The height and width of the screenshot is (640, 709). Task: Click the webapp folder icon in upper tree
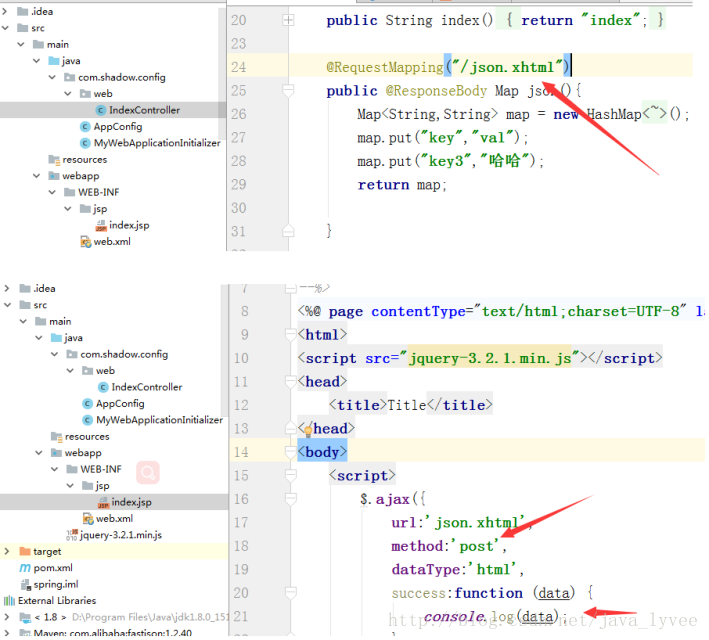coord(54,175)
